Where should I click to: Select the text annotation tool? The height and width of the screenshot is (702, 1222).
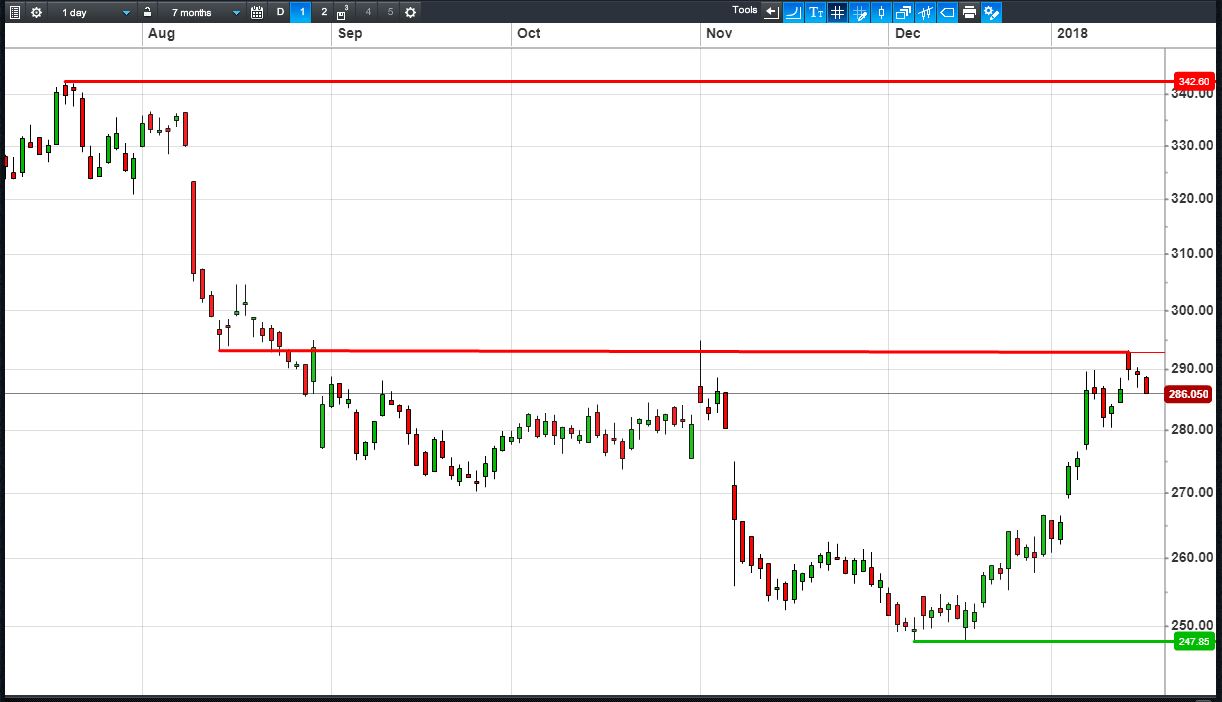tap(815, 12)
